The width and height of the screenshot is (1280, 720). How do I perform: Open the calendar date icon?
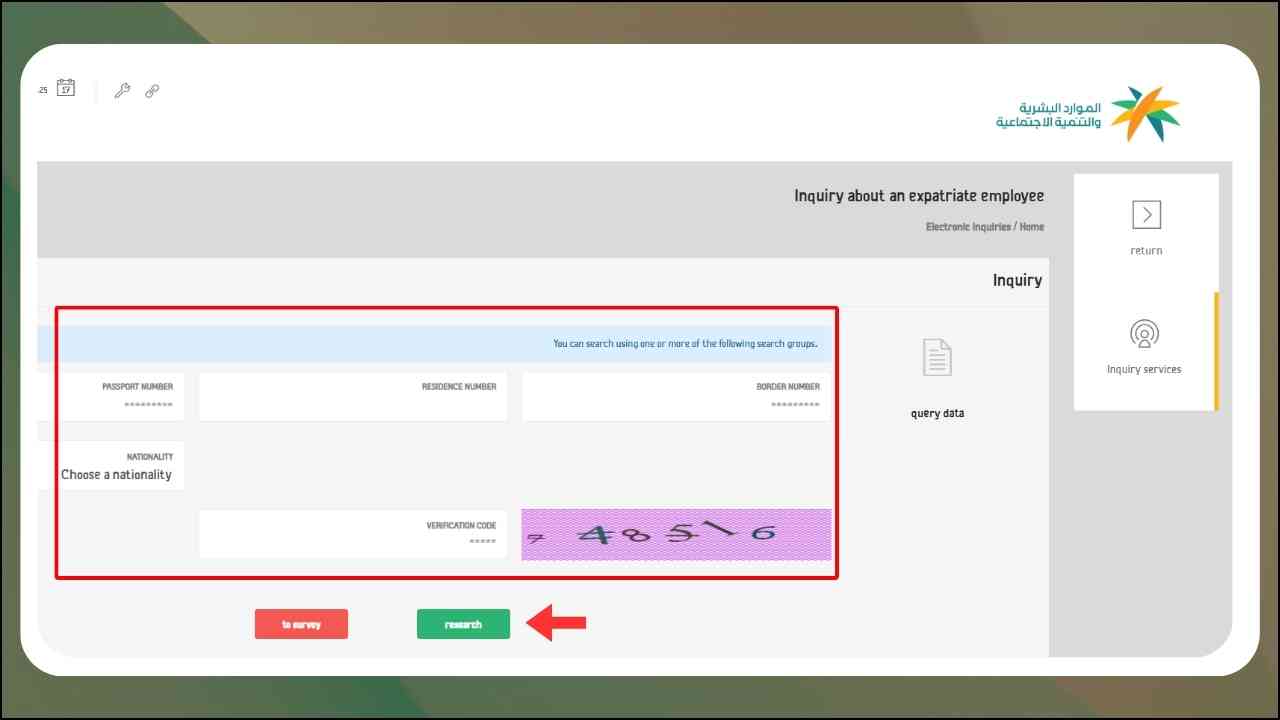65,89
